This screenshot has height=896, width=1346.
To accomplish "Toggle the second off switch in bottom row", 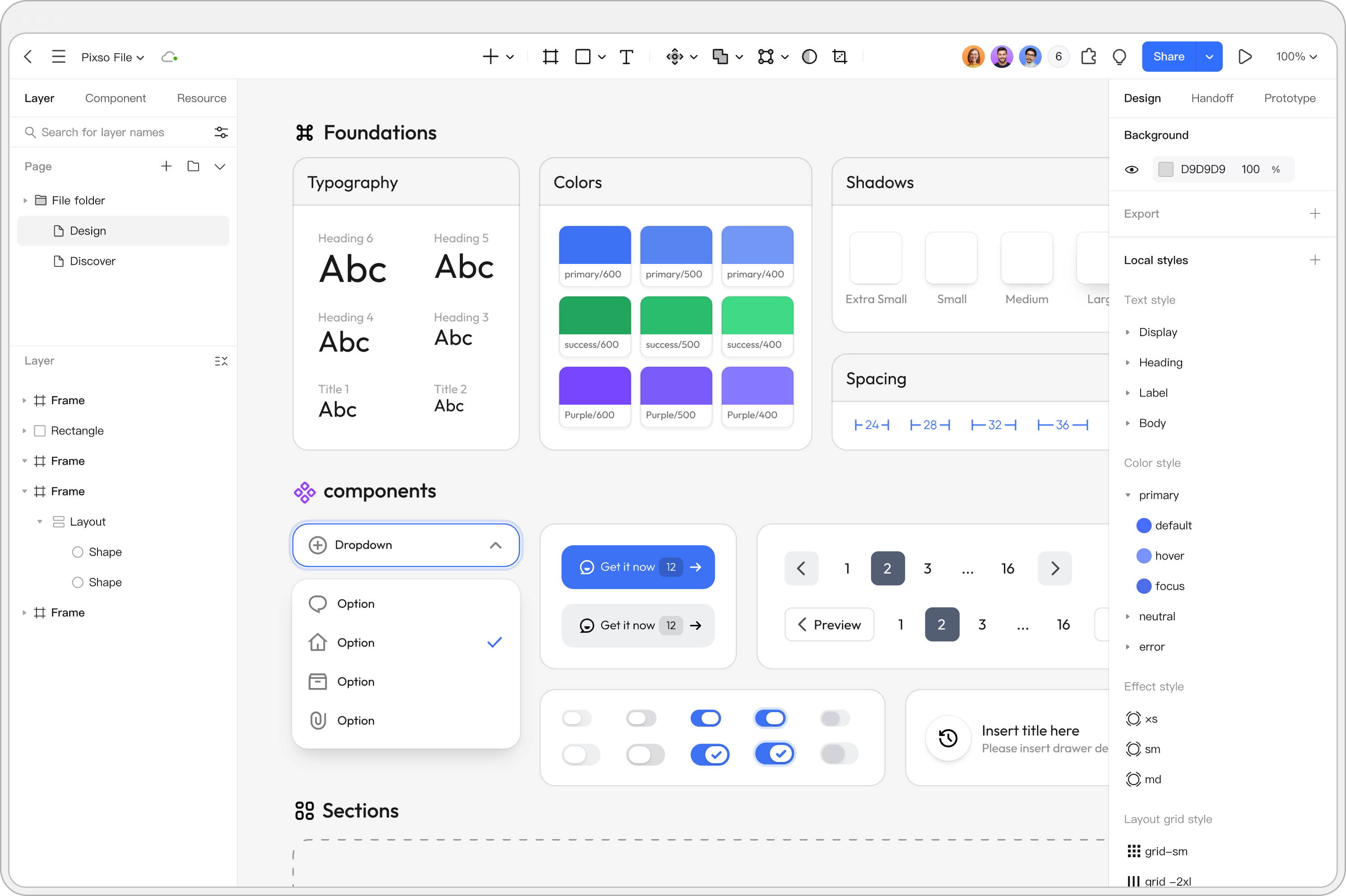I will click(x=646, y=754).
